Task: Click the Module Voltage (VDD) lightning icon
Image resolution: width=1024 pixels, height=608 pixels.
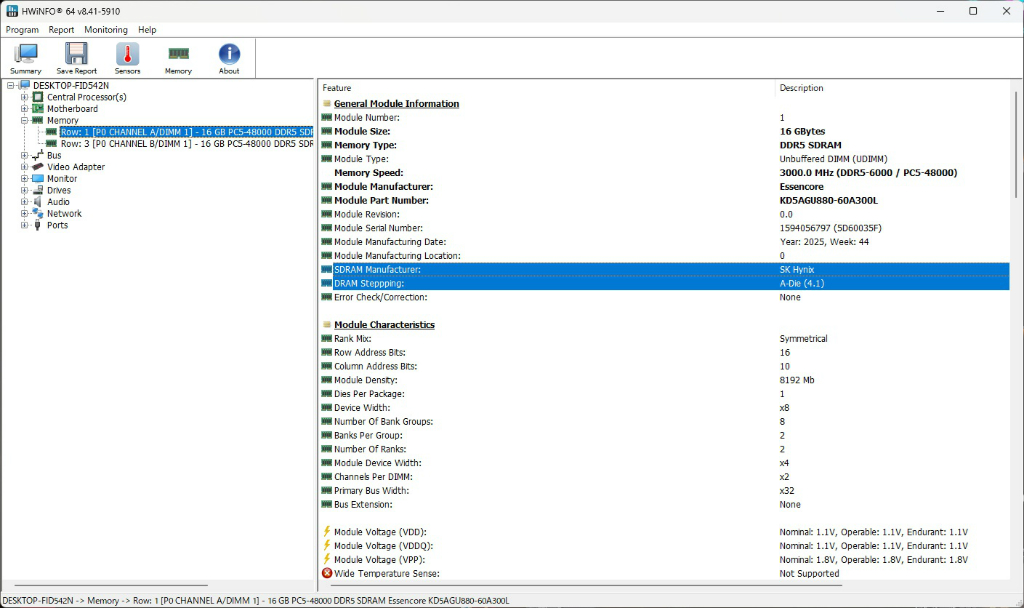Action: point(327,532)
